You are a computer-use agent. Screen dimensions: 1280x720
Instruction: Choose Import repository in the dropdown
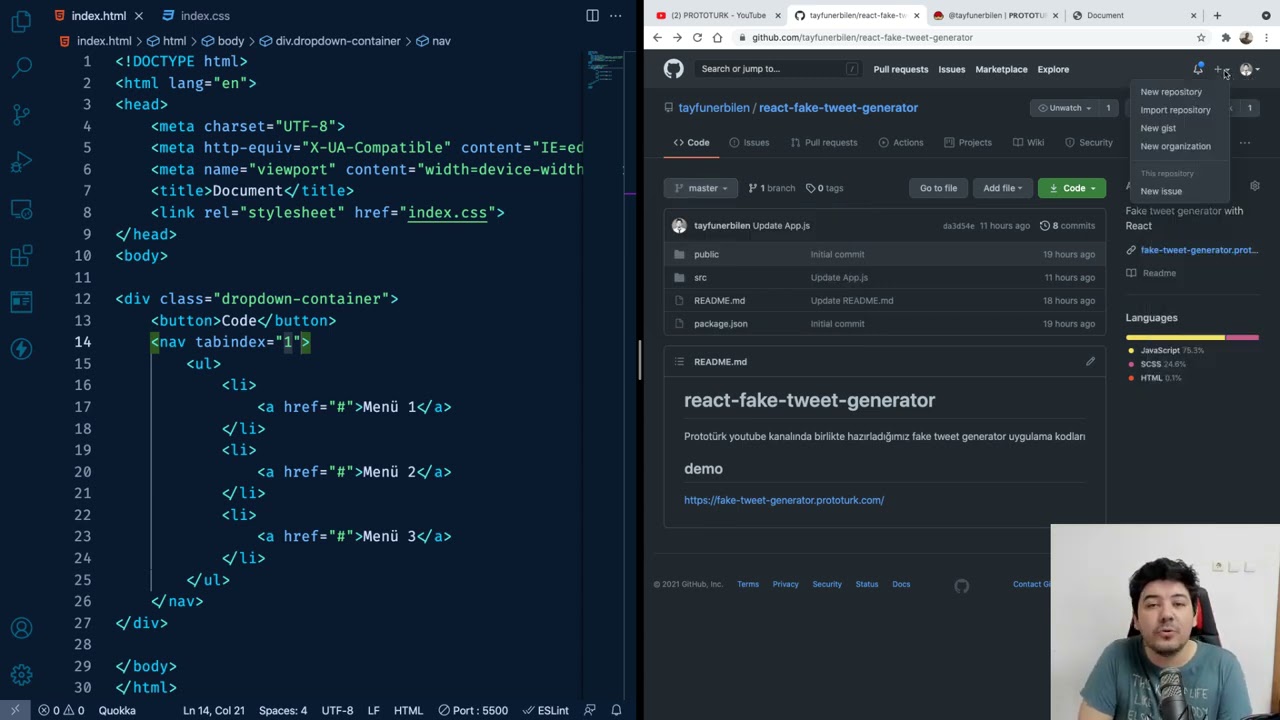[x=1175, y=110]
